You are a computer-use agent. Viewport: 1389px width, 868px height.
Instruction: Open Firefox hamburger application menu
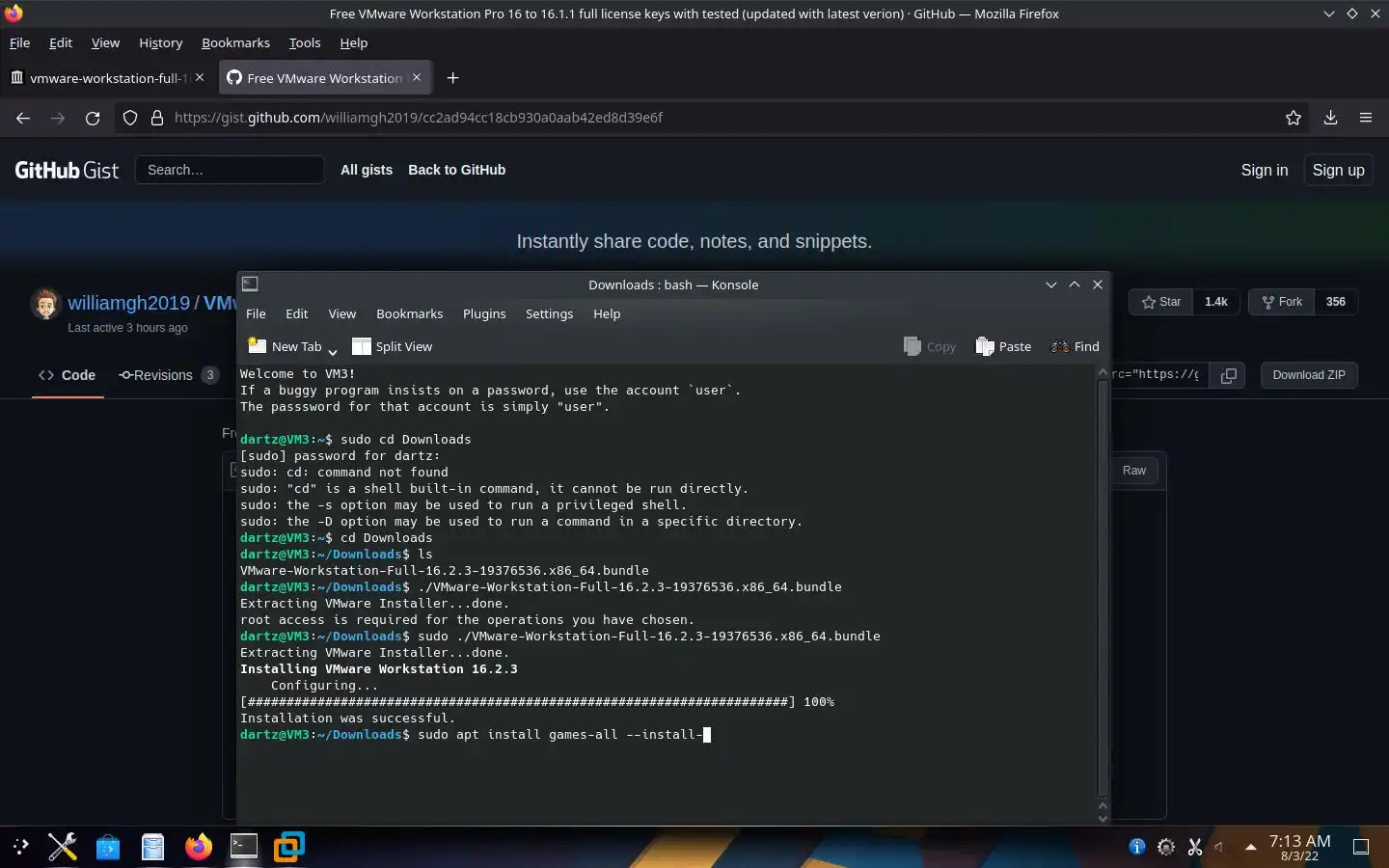1366,118
